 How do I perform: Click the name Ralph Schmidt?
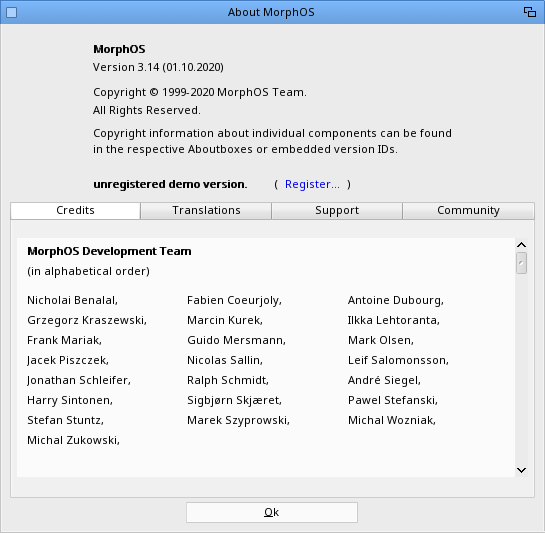click(228, 380)
